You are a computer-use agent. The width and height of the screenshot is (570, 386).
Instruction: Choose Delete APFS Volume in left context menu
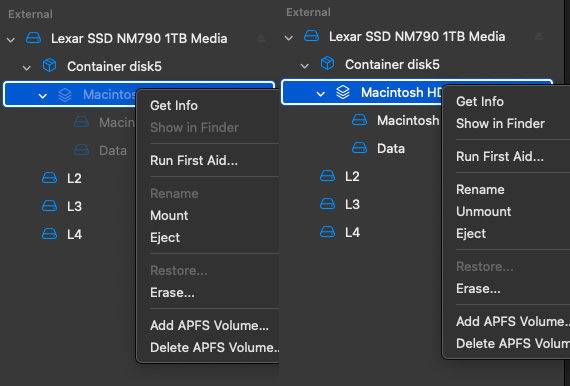click(214, 347)
